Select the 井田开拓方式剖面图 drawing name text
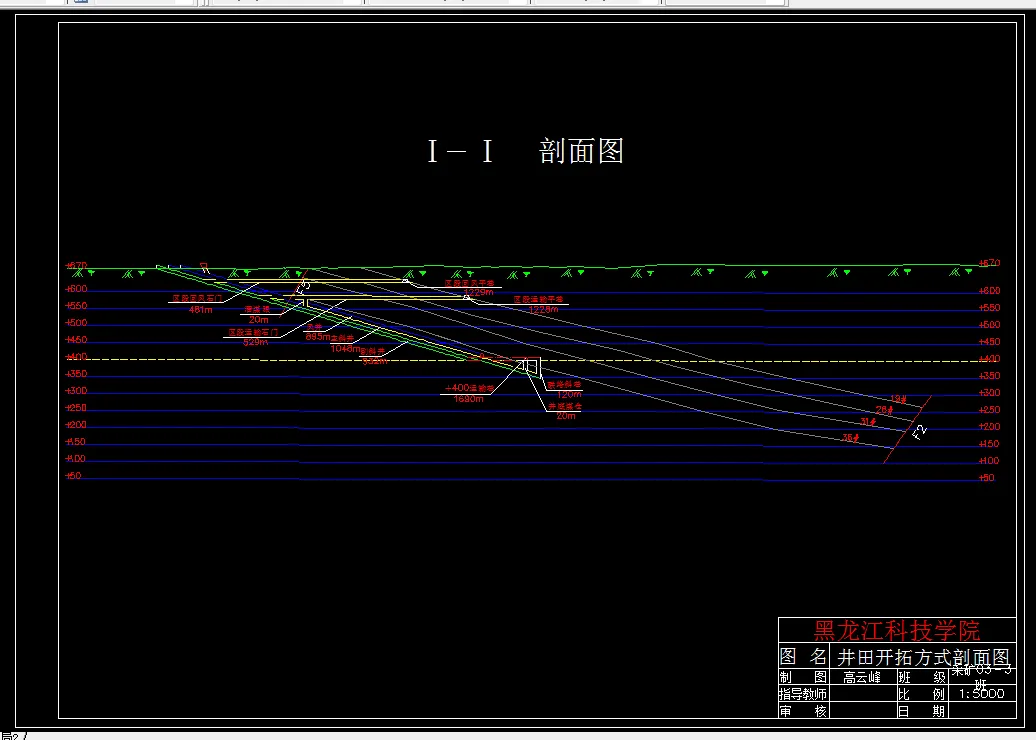The width and height of the screenshot is (1036, 740). tap(923, 657)
